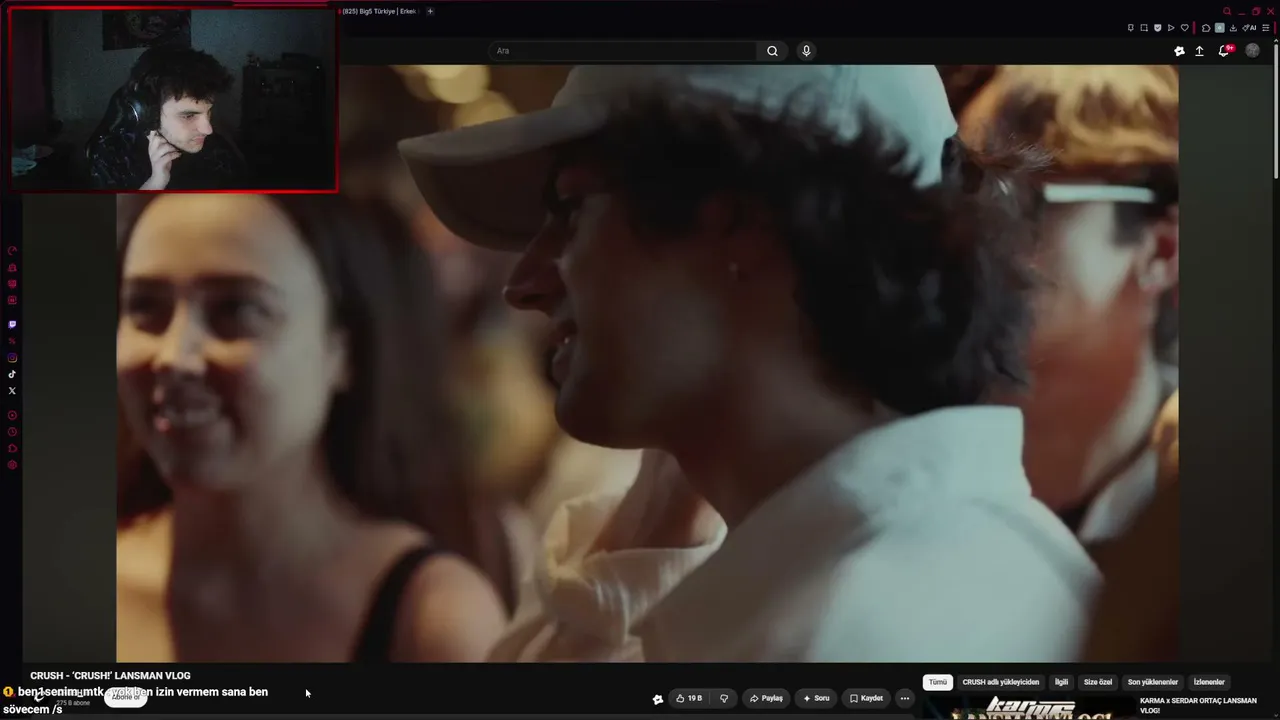The height and width of the screenshot is (720, 1280).
Task: Click the highlighted teal extension icon in the toolbar
Action: [1219, 28]
